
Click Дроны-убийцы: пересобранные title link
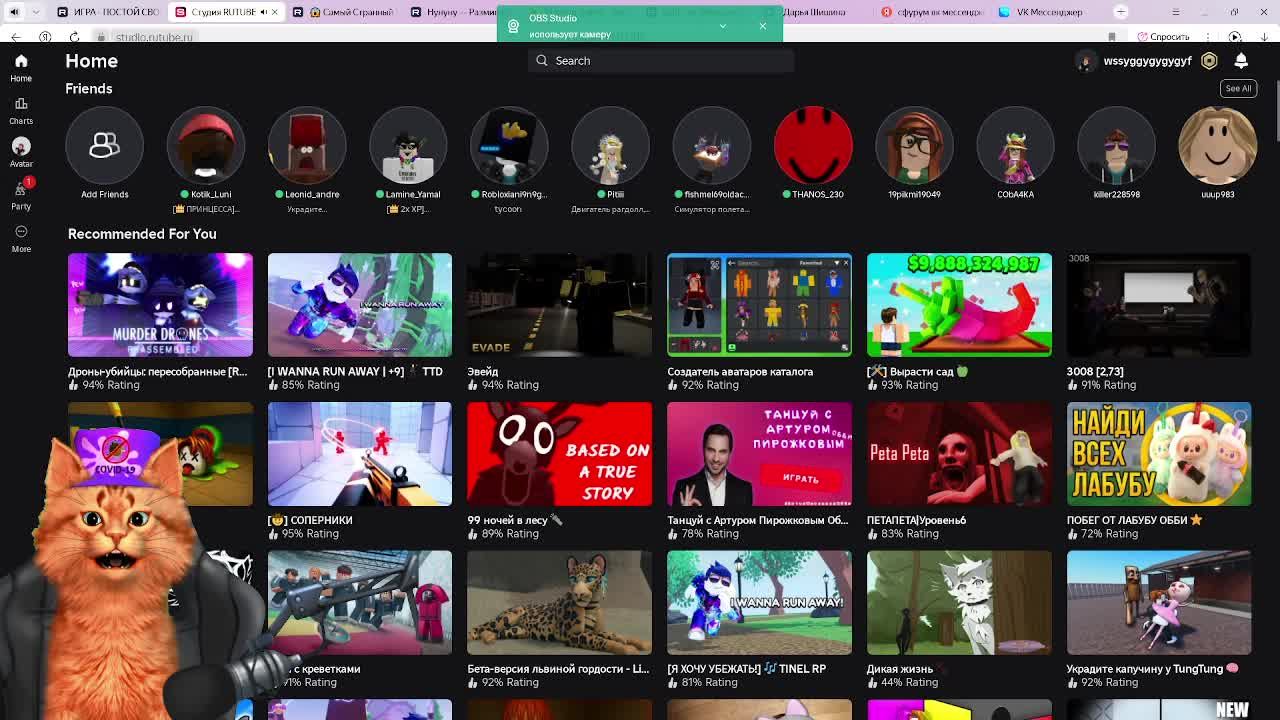[x=157, y=371]
